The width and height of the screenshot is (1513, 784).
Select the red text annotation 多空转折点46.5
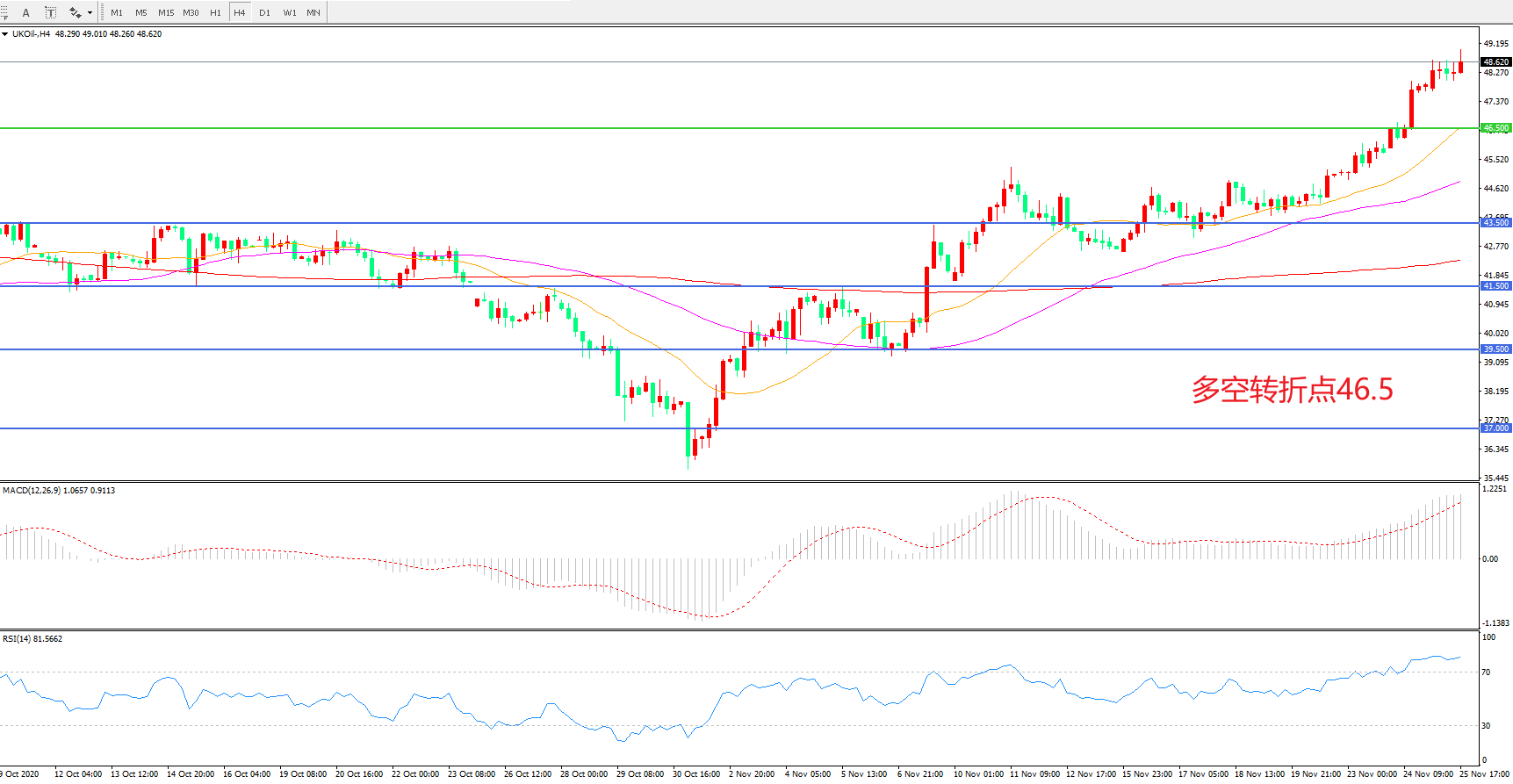[x=1292, y=390]
